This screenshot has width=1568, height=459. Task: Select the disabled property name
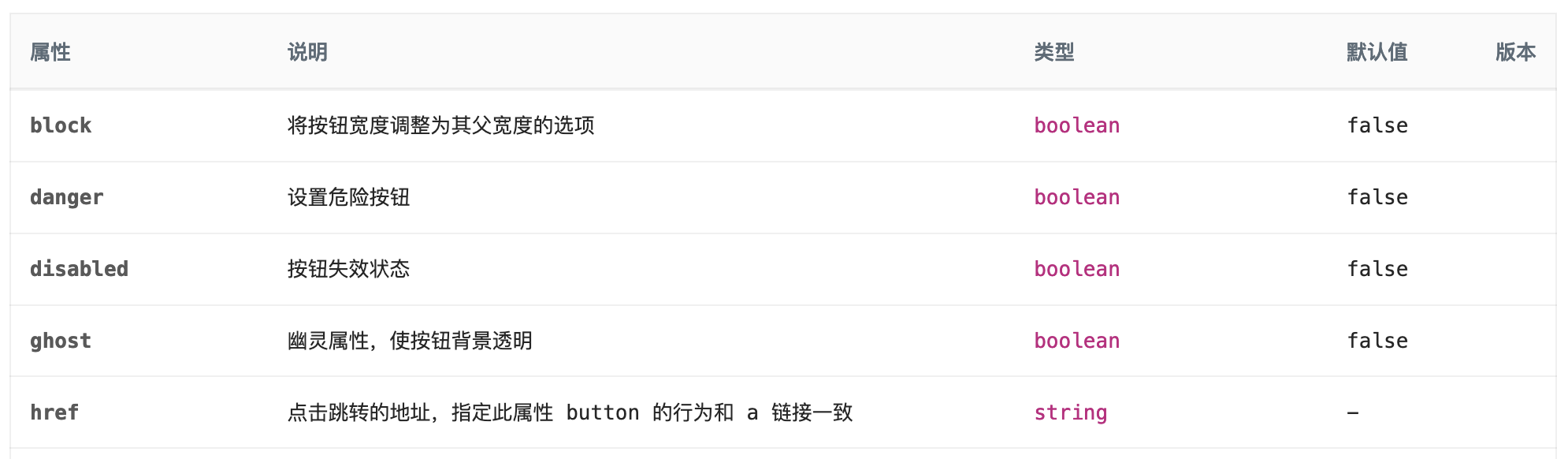pyautogui.click(x=79, y=269)
